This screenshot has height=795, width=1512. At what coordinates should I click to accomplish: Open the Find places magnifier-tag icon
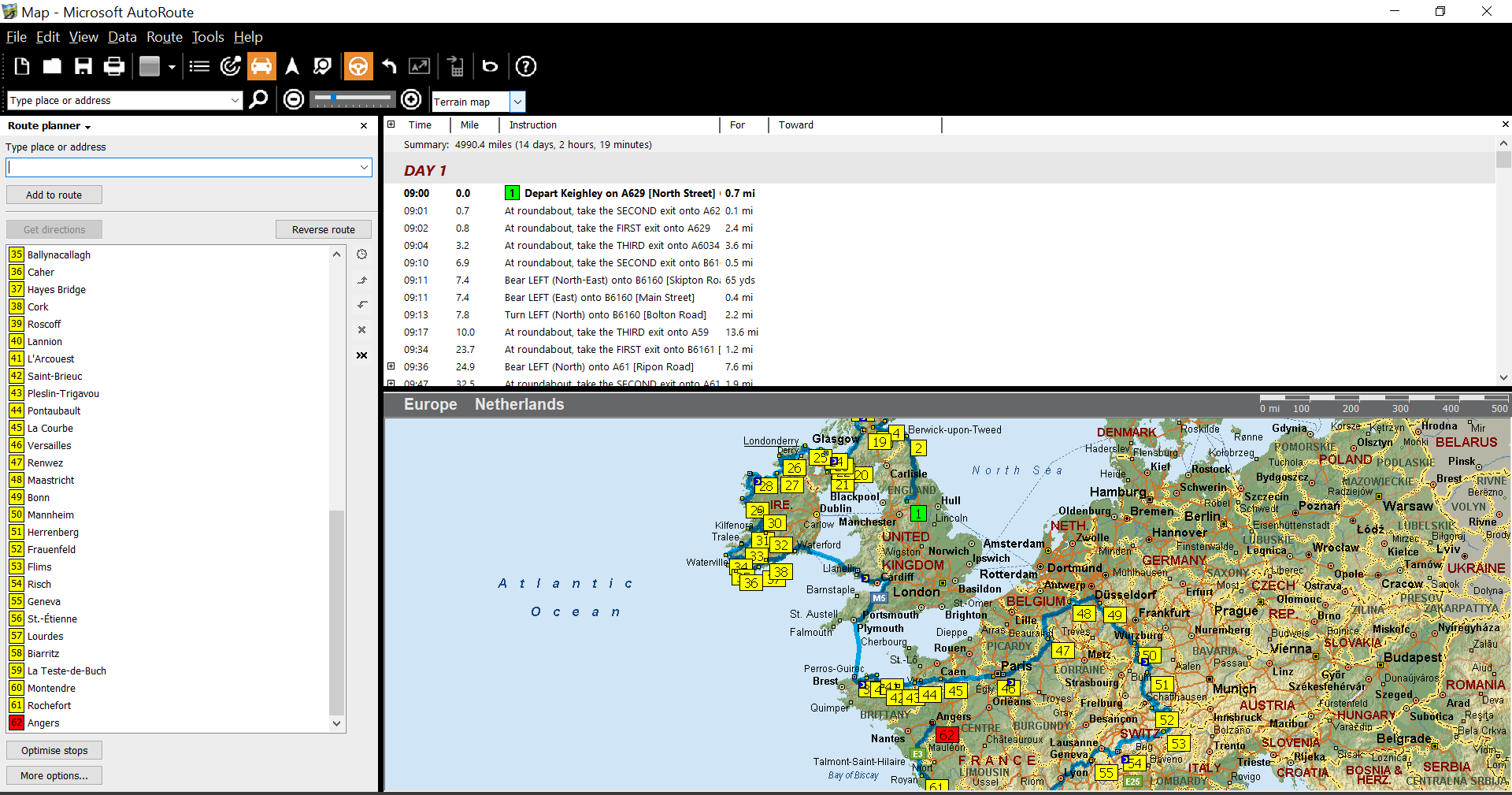click(x=323, y=66)
